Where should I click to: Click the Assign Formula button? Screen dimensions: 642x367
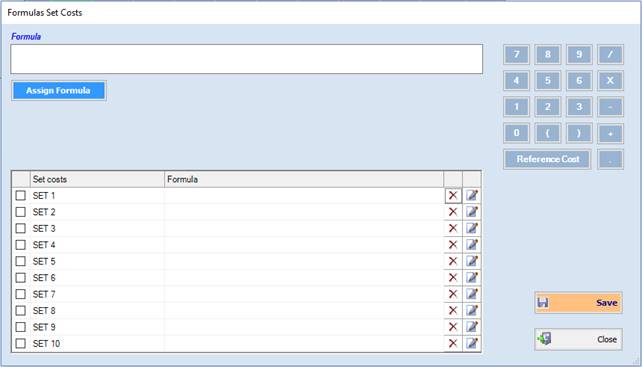pyautogui.click(x=59, y=91)
